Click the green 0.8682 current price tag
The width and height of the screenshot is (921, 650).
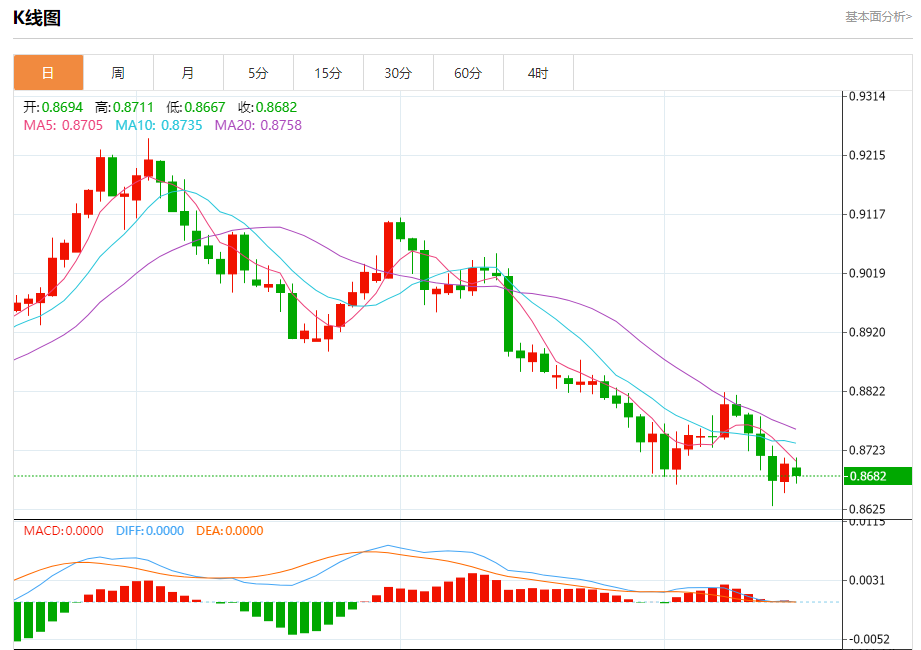pos(878,476)
